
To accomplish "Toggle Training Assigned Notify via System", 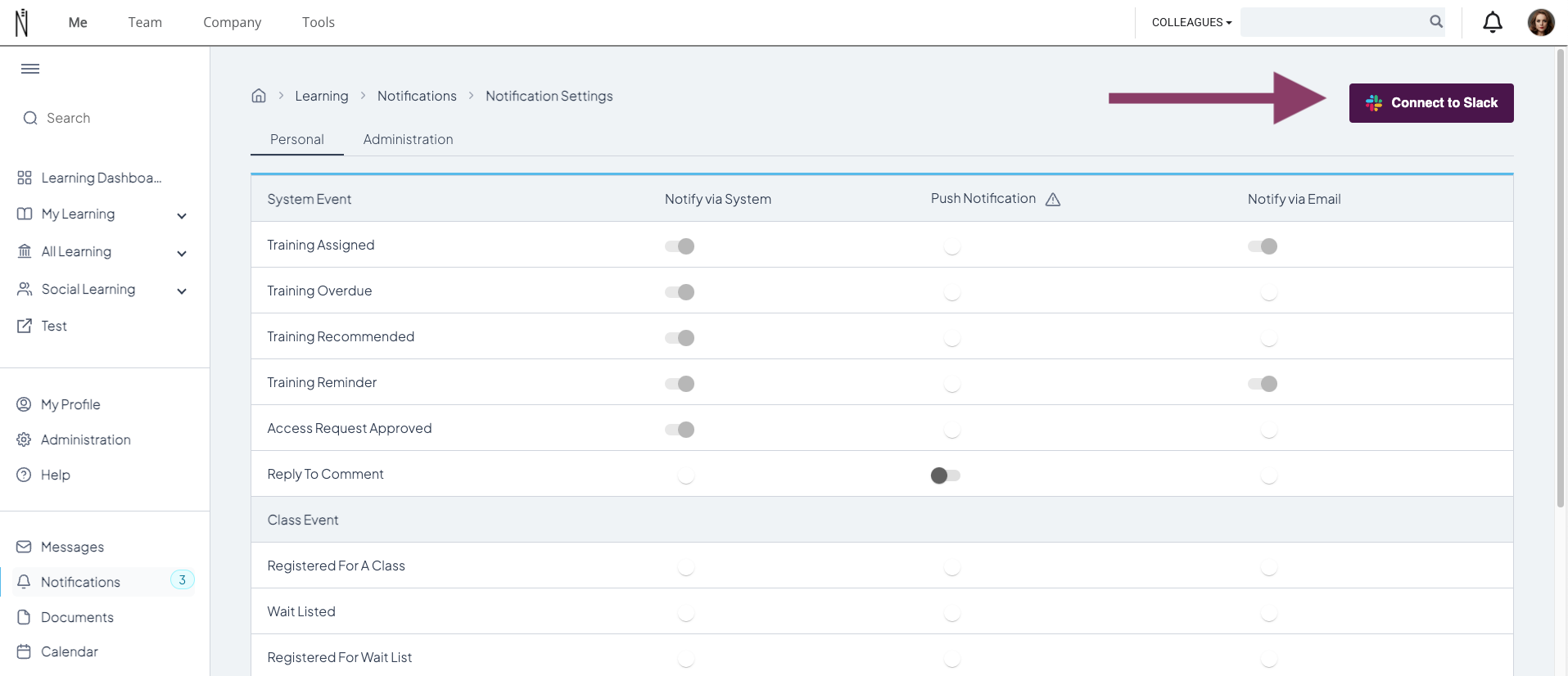I will (x=680, y=246).
